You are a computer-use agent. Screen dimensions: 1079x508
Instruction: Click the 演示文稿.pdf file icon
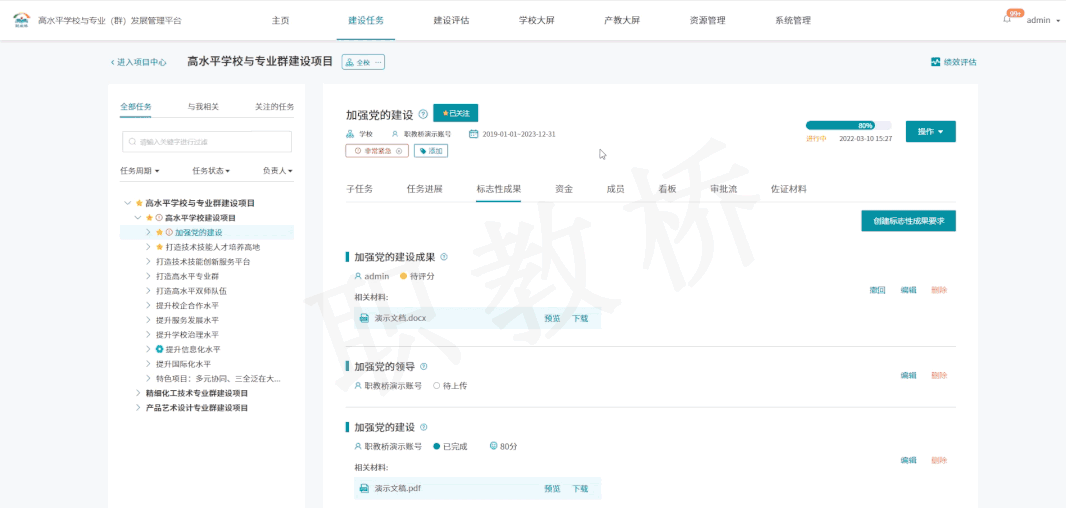[x=364, y=488]
